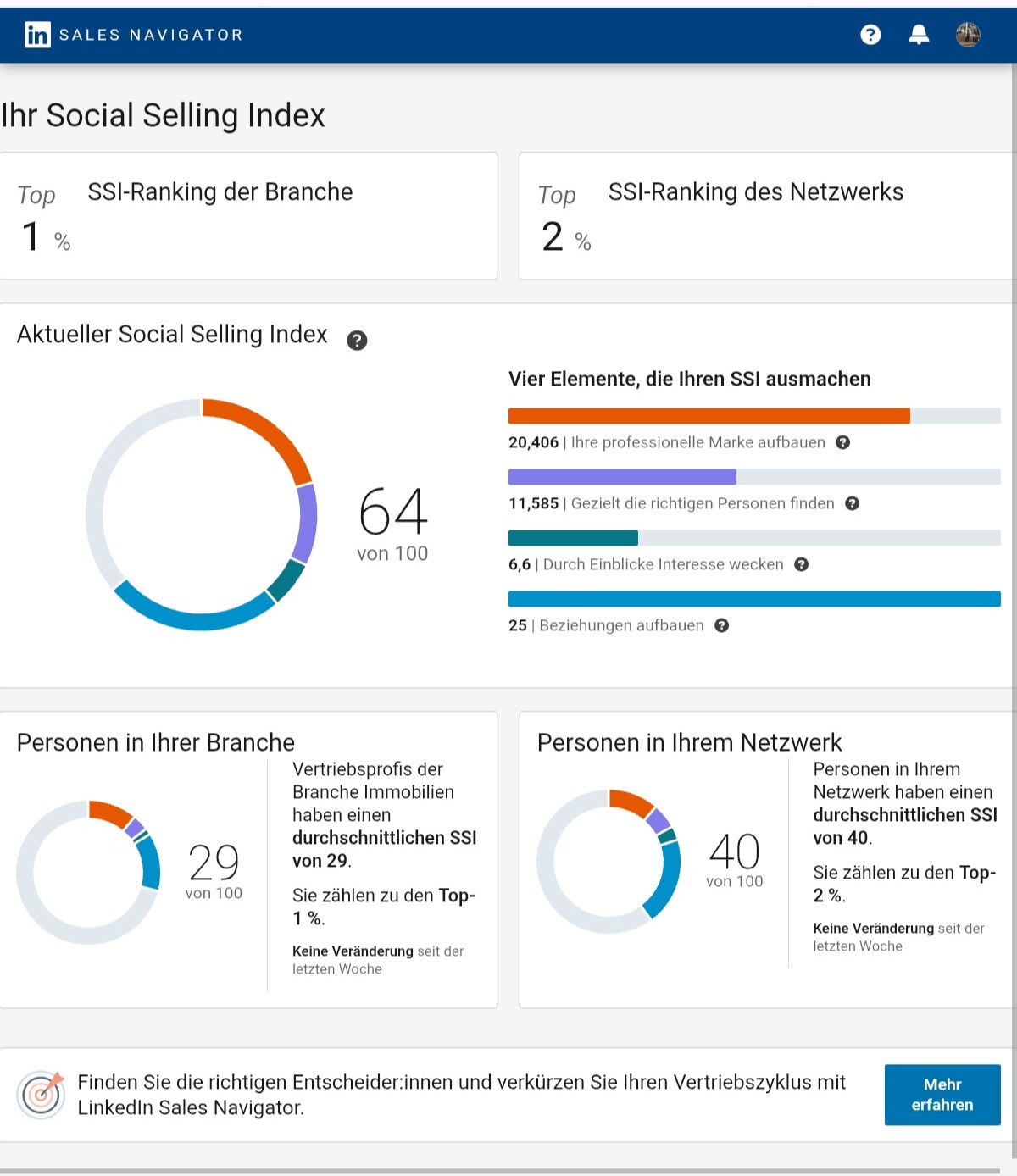Open the Aktueller Social Selling Index help tooltip
The width and height of the screenshot is (1017, 1176).
point(358,340)
